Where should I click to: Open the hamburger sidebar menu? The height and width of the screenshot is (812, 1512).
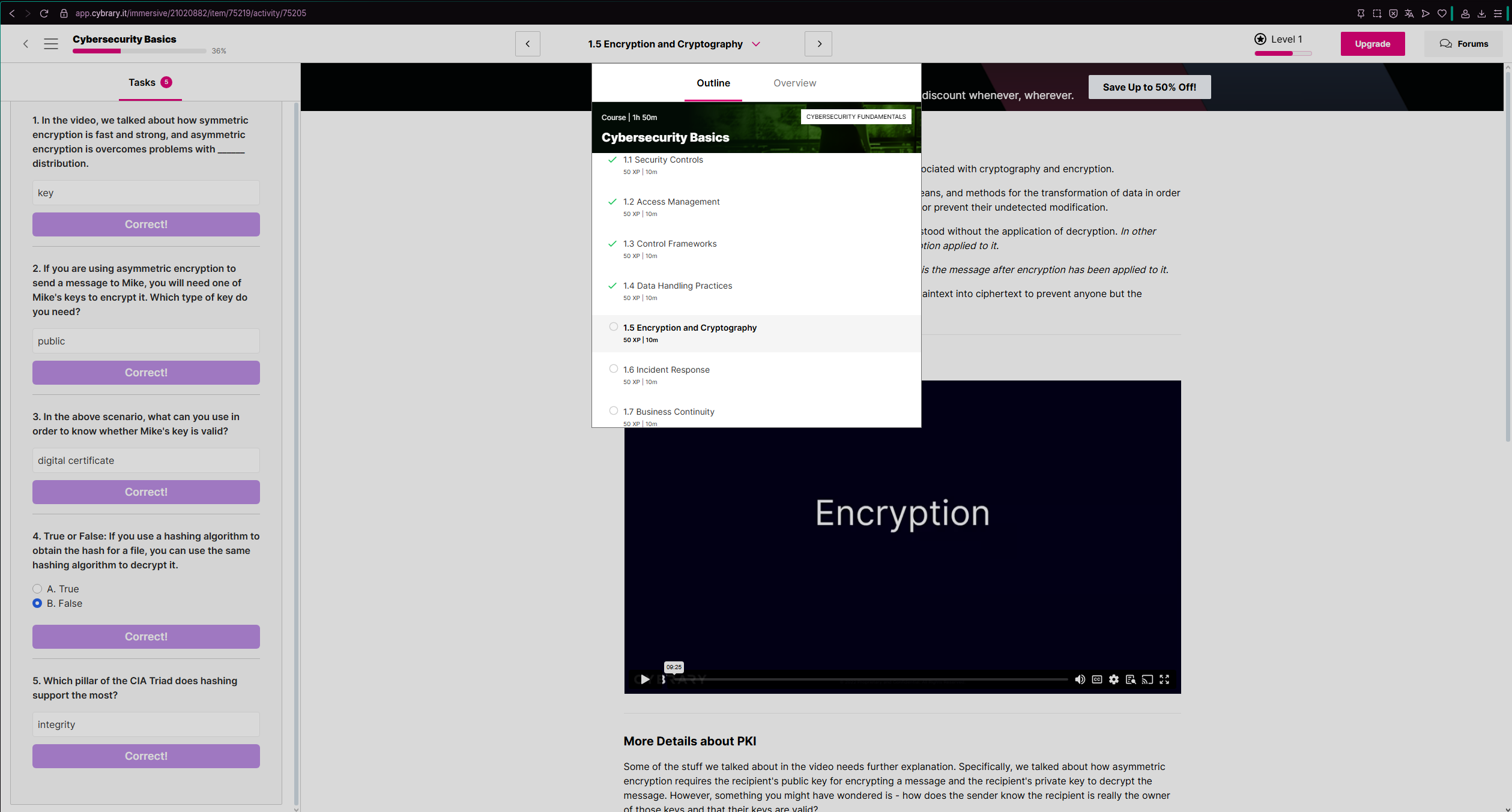click(51, 44)
